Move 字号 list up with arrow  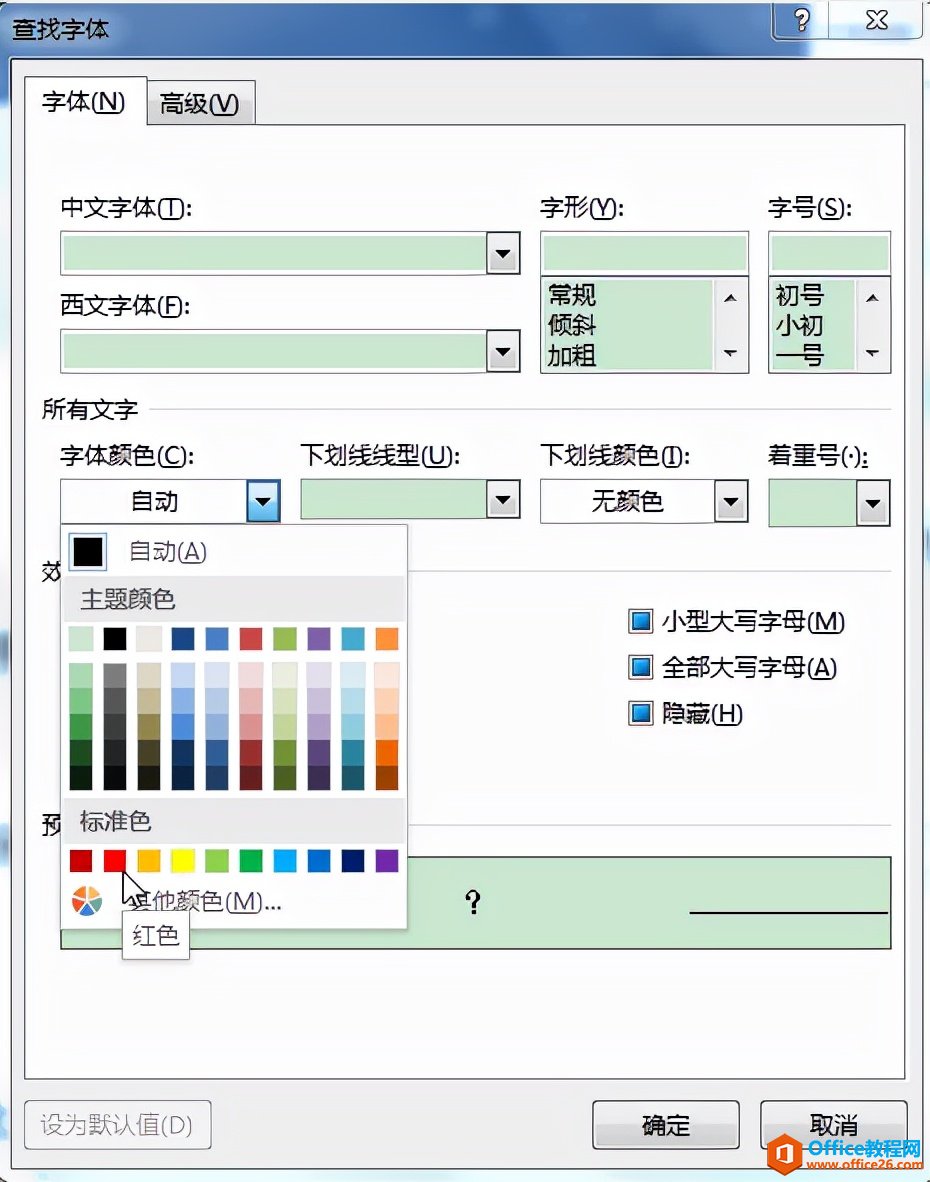(x=872, y=299)
